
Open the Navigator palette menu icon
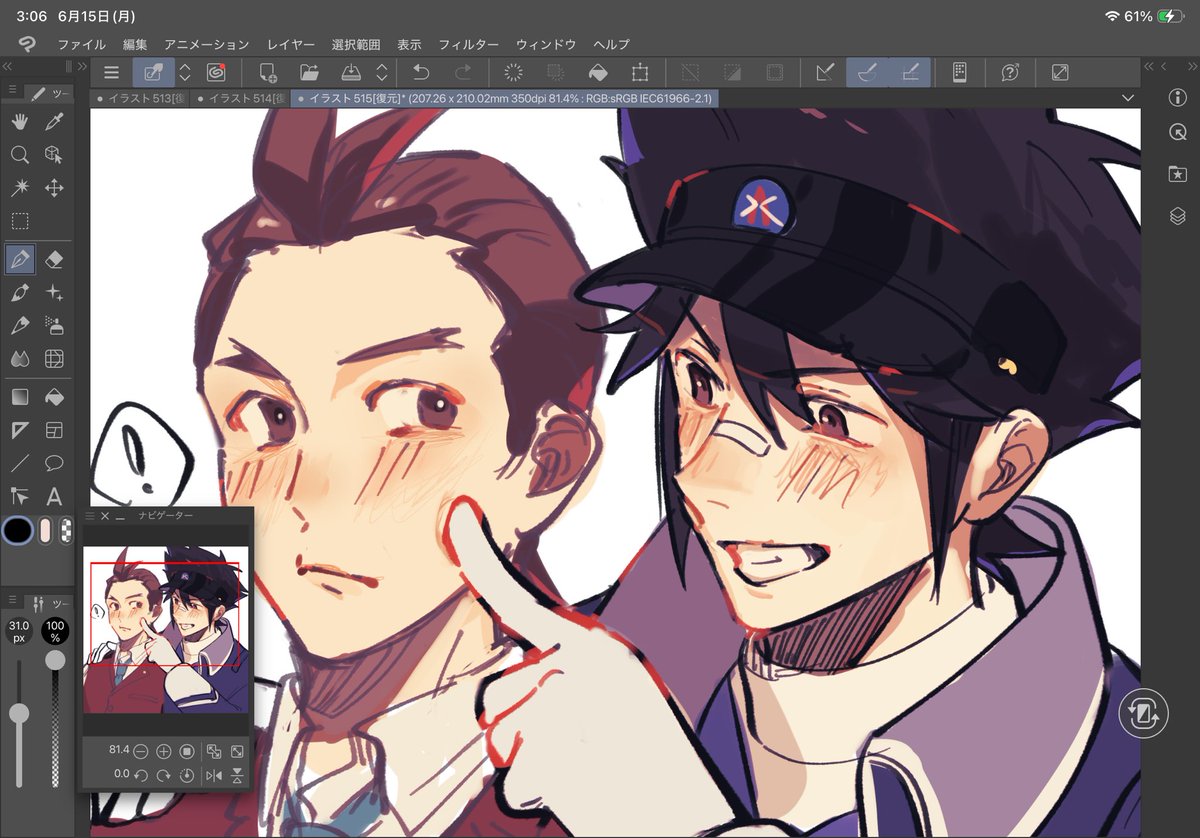(90, 516)
